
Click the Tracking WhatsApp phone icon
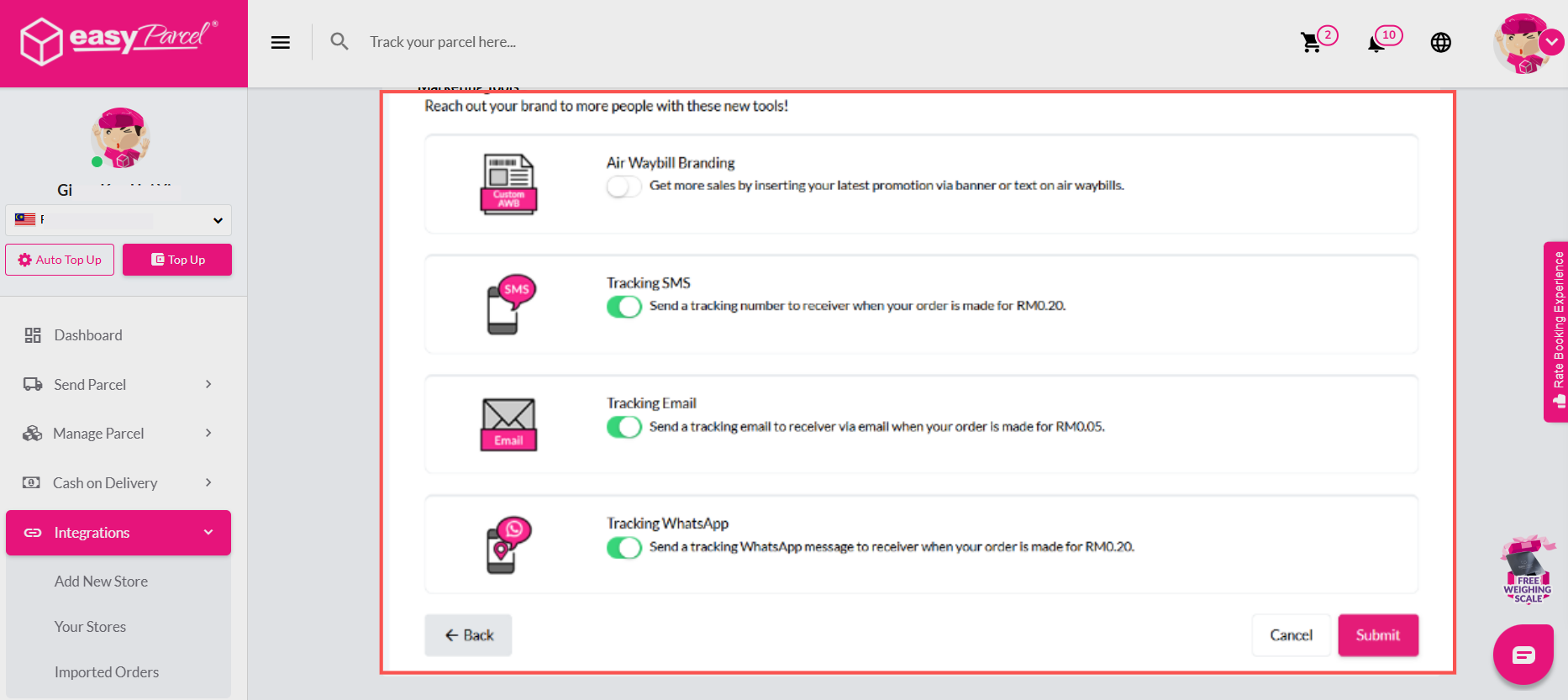(509, 545)
